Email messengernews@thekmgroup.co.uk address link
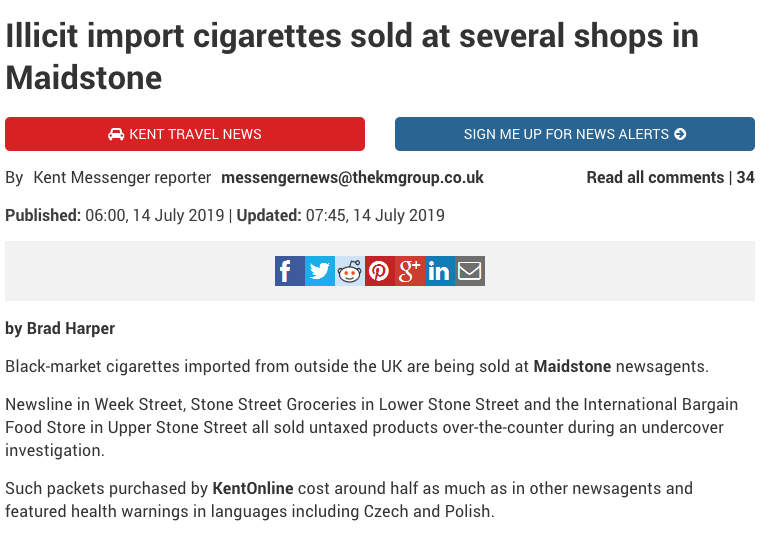 pyautogui.click(x=352, y=178)
